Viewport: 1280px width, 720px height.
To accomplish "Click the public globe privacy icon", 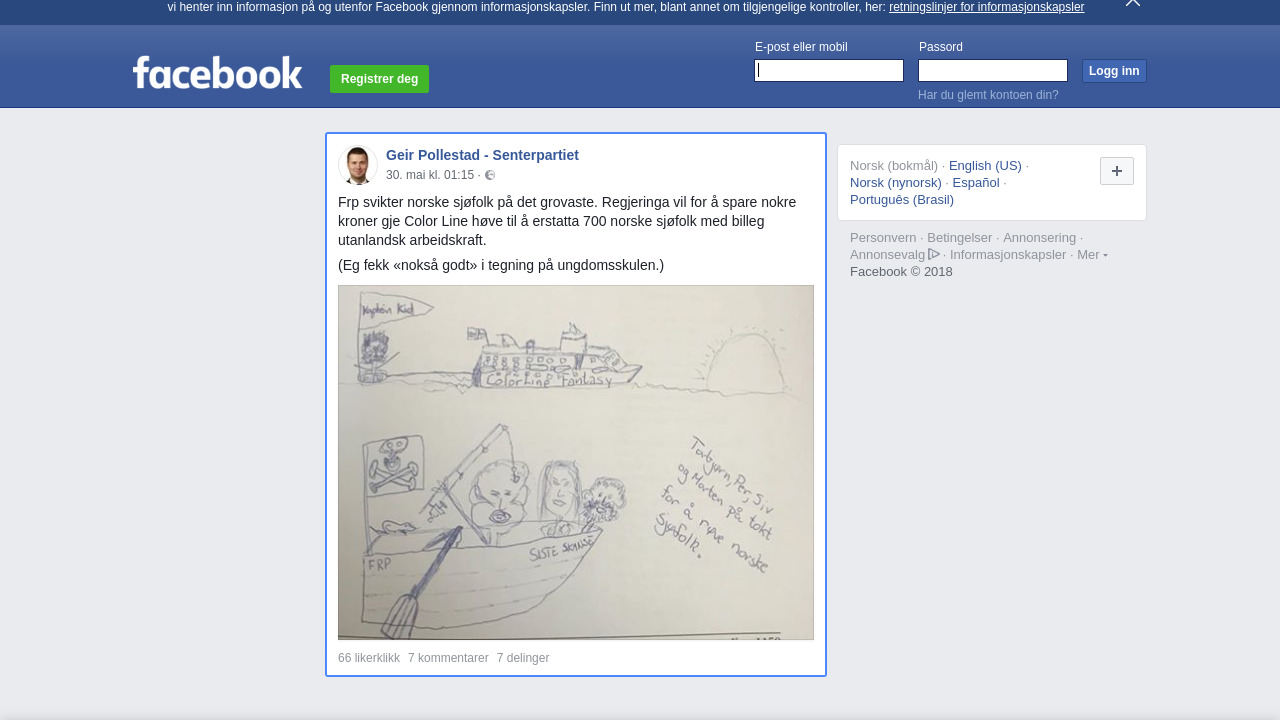I will click(490, 175).
